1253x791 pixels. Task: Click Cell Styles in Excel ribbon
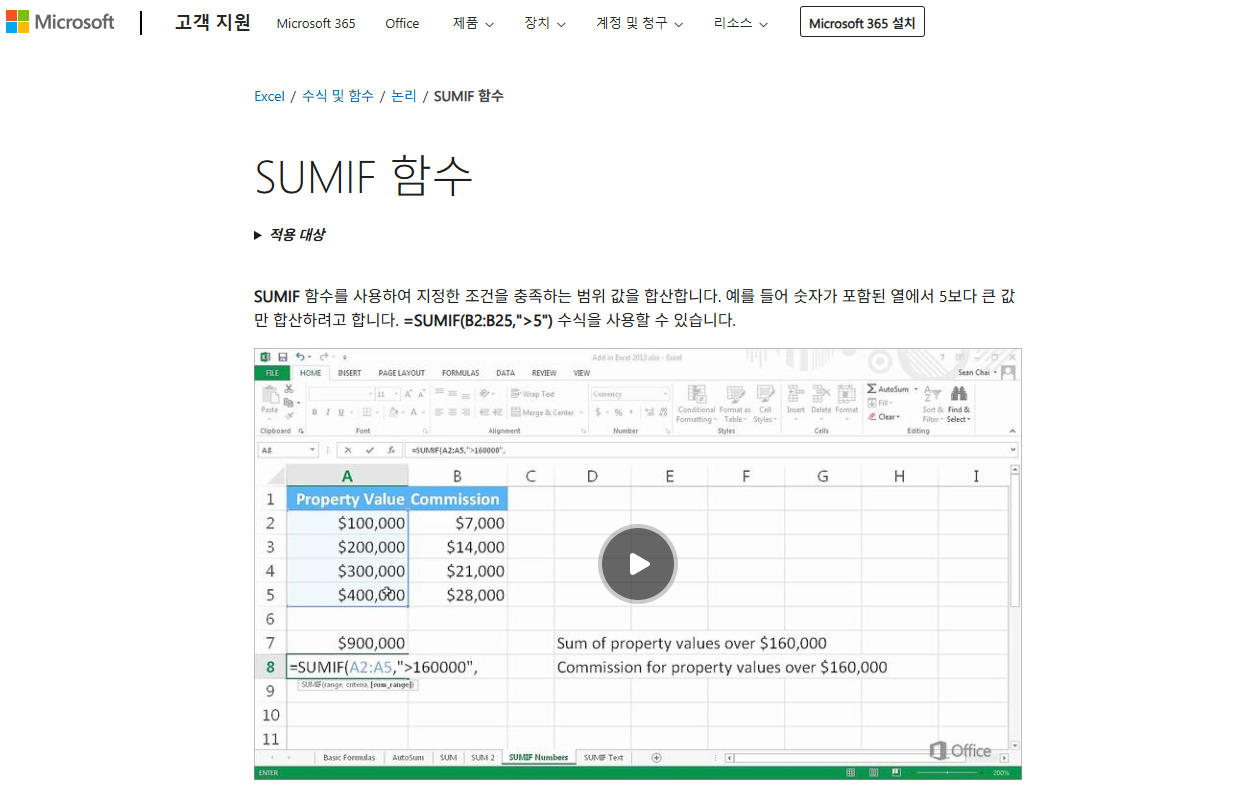tap(765, 404)
